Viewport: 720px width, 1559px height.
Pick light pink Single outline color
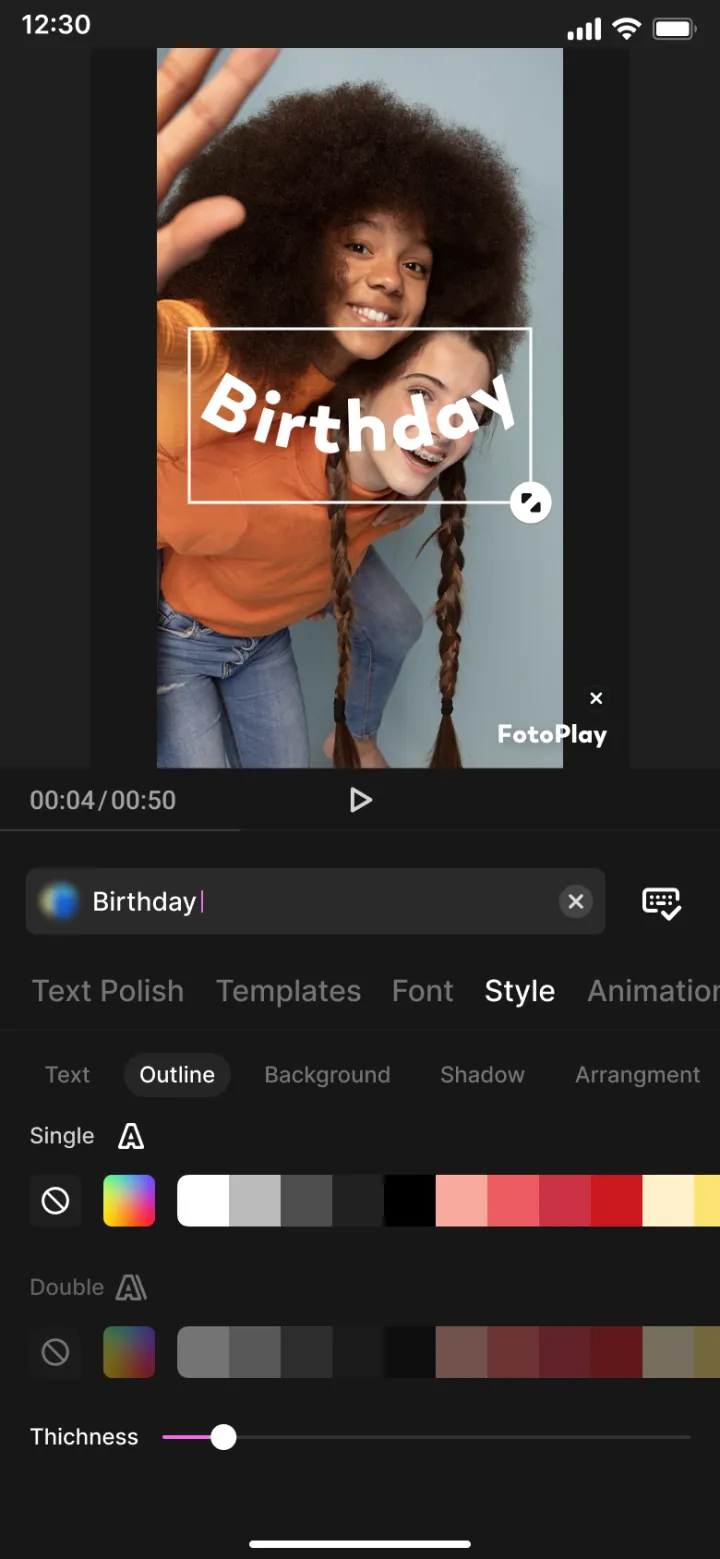click(462, 1200)
